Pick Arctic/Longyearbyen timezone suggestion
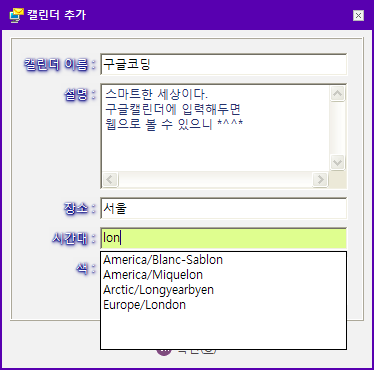374x370 pixels. (223, 290)
